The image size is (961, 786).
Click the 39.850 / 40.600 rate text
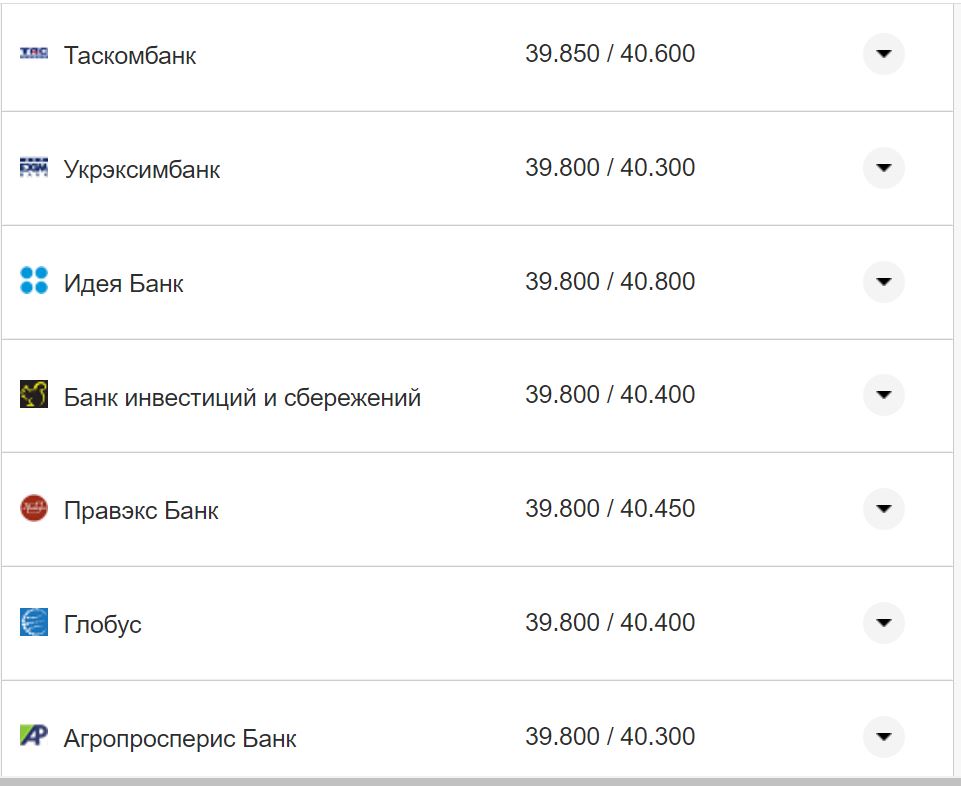point(612,54)
